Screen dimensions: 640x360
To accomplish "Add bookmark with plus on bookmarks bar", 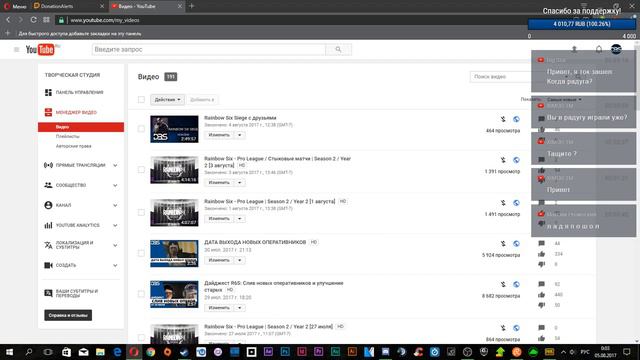I will [x=7, y=33].
